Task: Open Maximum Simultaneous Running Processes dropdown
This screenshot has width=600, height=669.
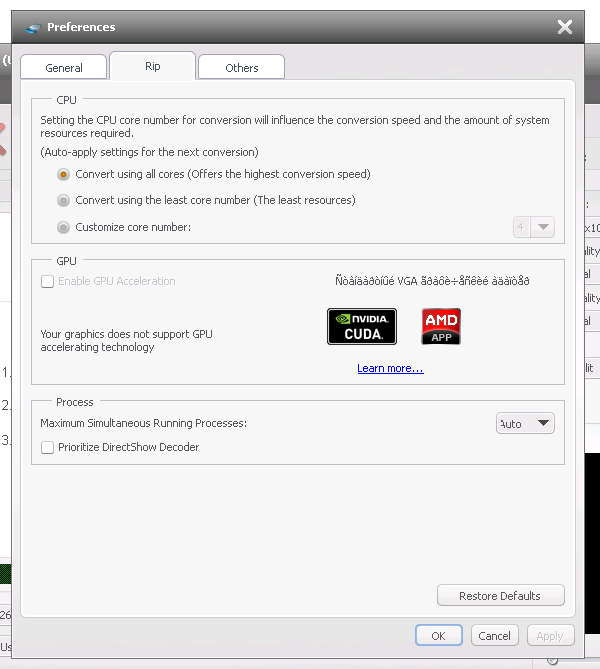Action: tap(525, 423)
